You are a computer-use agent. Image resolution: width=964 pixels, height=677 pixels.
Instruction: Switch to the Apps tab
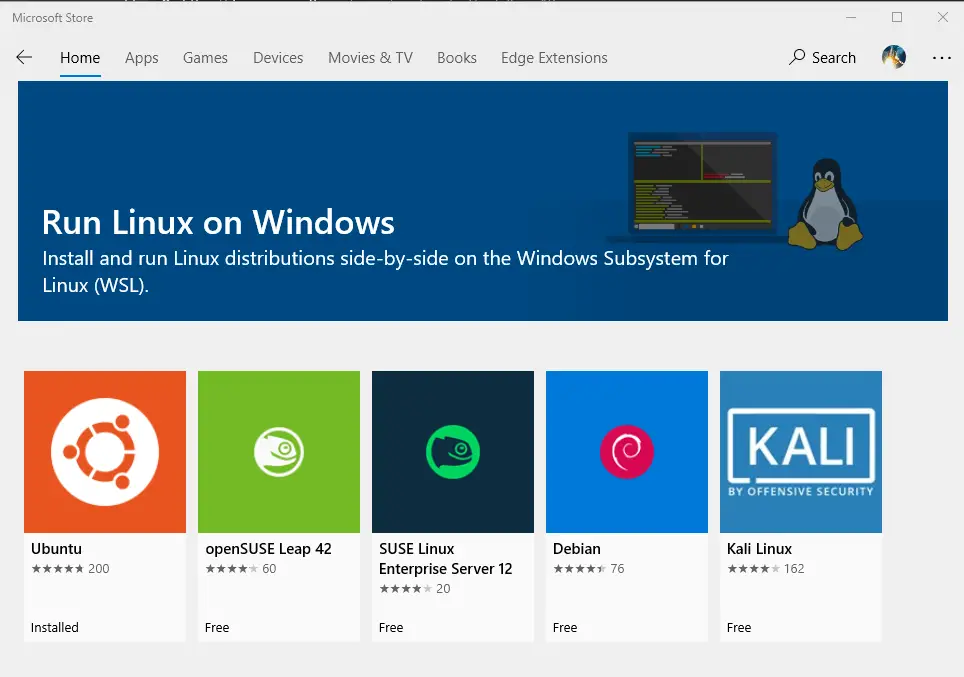click(141, 58)
